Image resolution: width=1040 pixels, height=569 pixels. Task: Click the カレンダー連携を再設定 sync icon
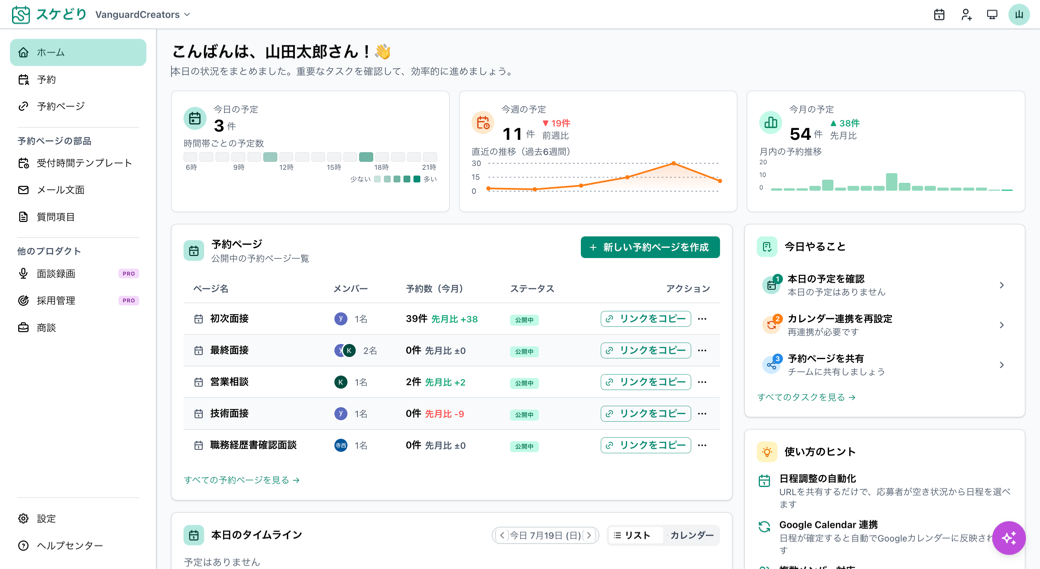point(771,325)
